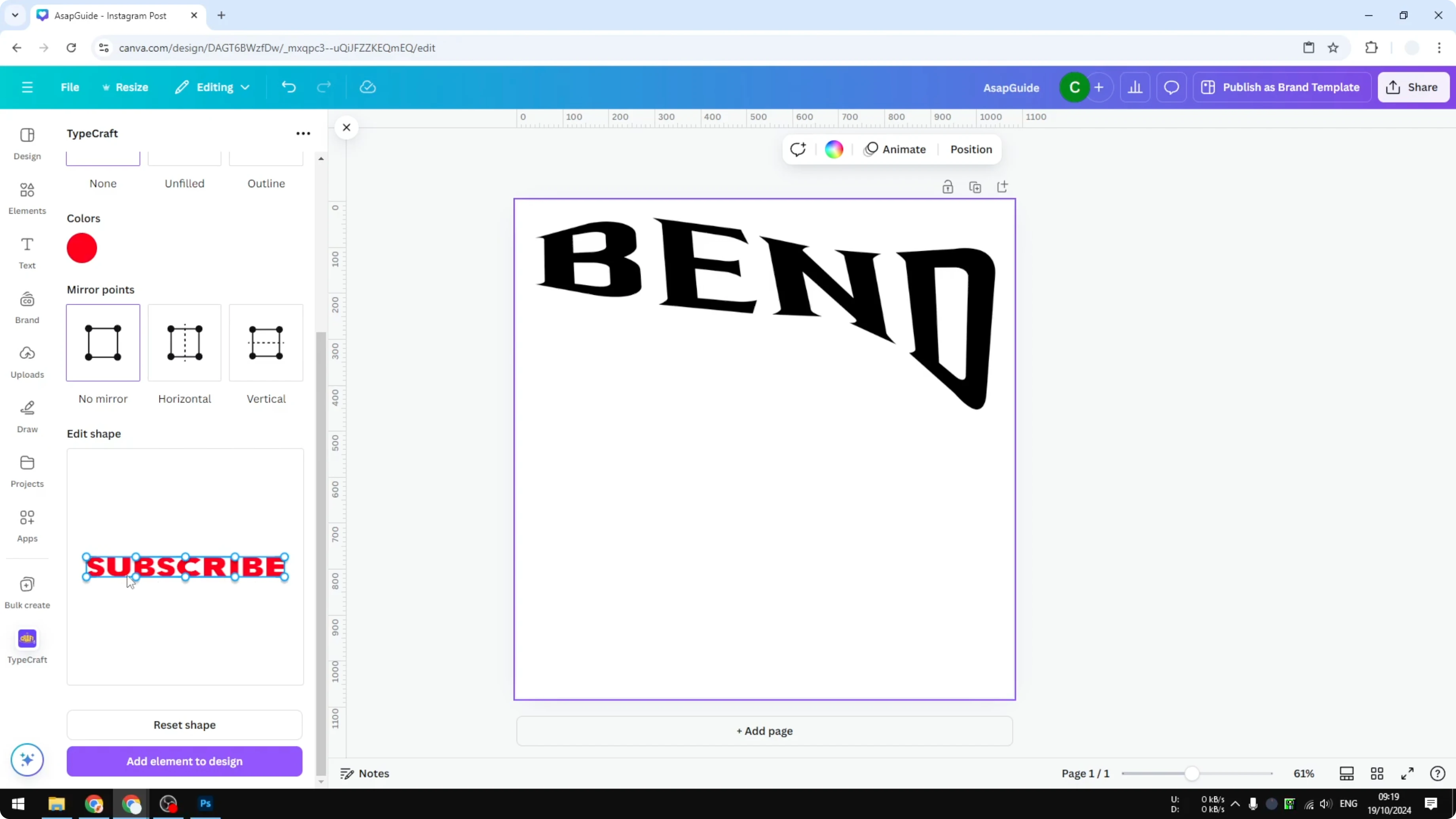
Task: Select the Horizontal mirror points option
Action: pos(184,343)
